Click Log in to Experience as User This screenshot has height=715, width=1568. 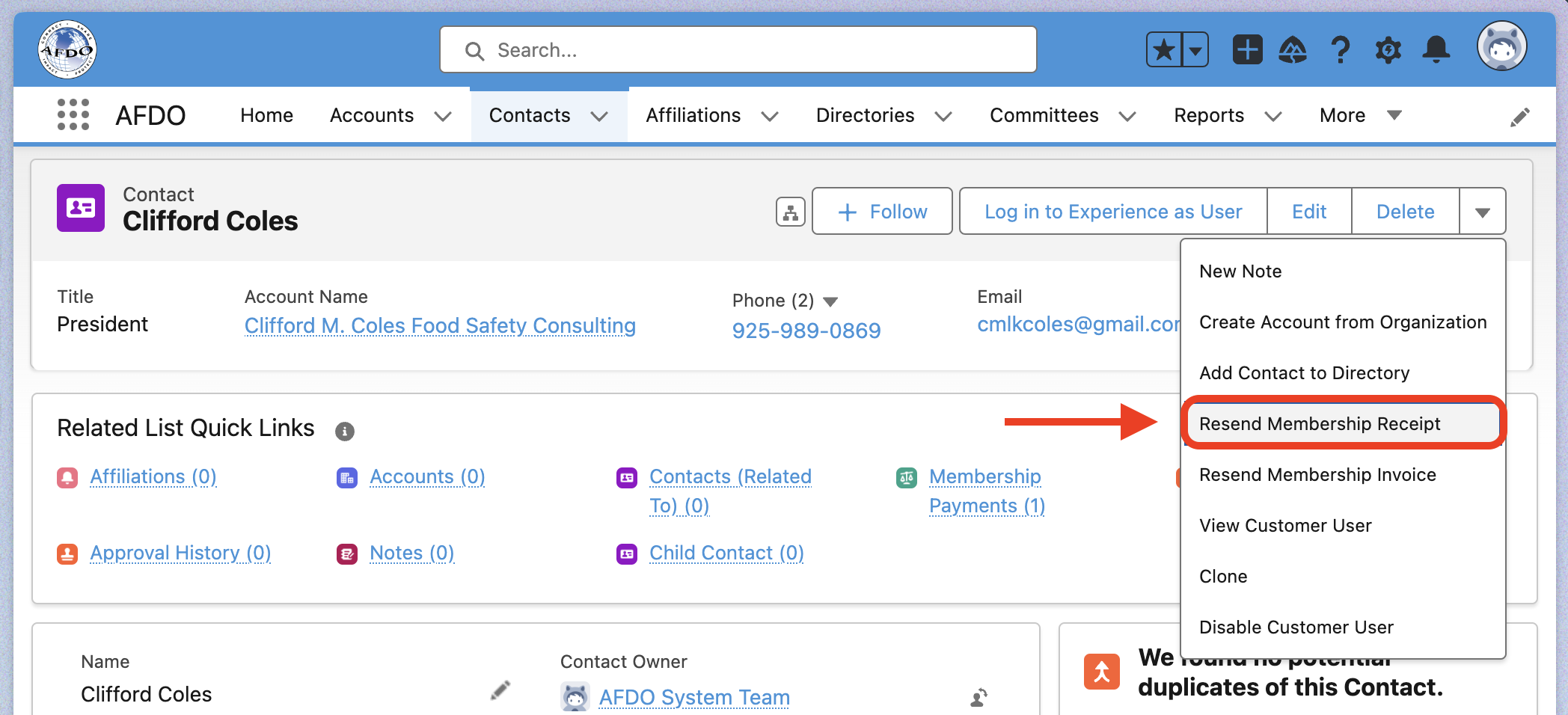click(x=1113, y=212)
